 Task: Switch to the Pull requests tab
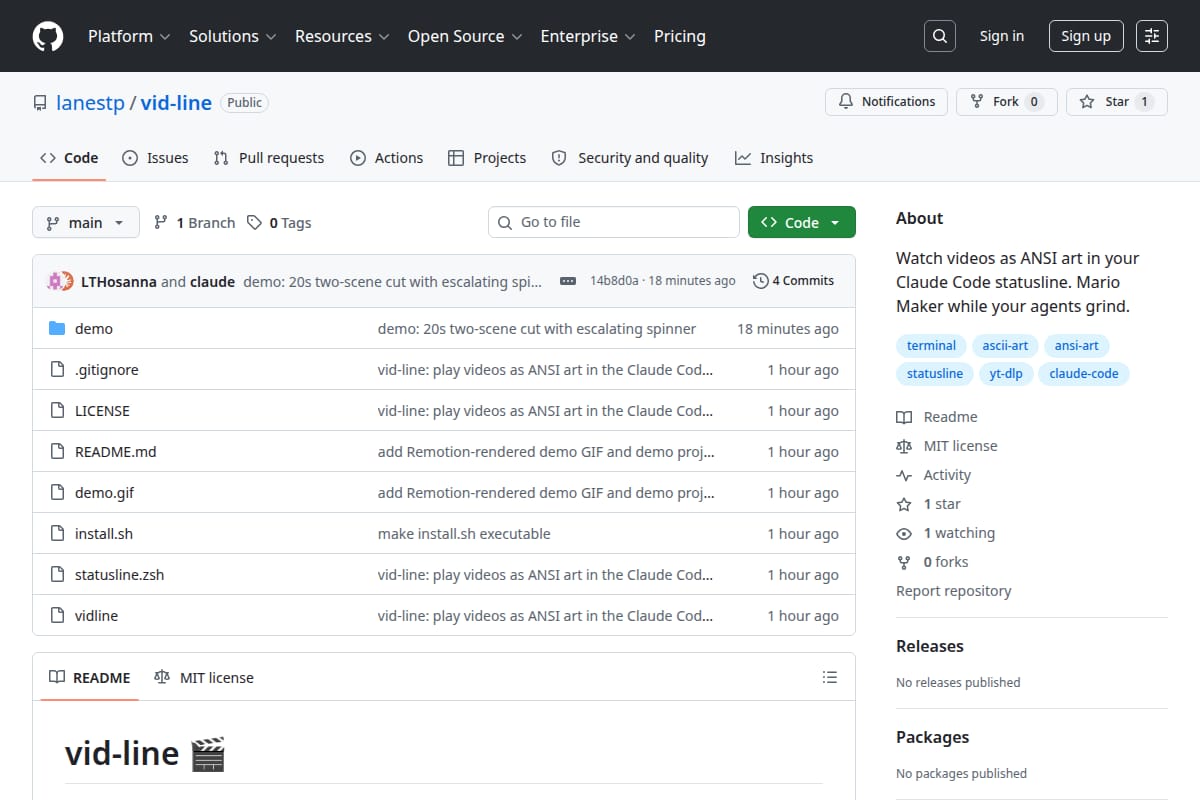click(269, 158)
